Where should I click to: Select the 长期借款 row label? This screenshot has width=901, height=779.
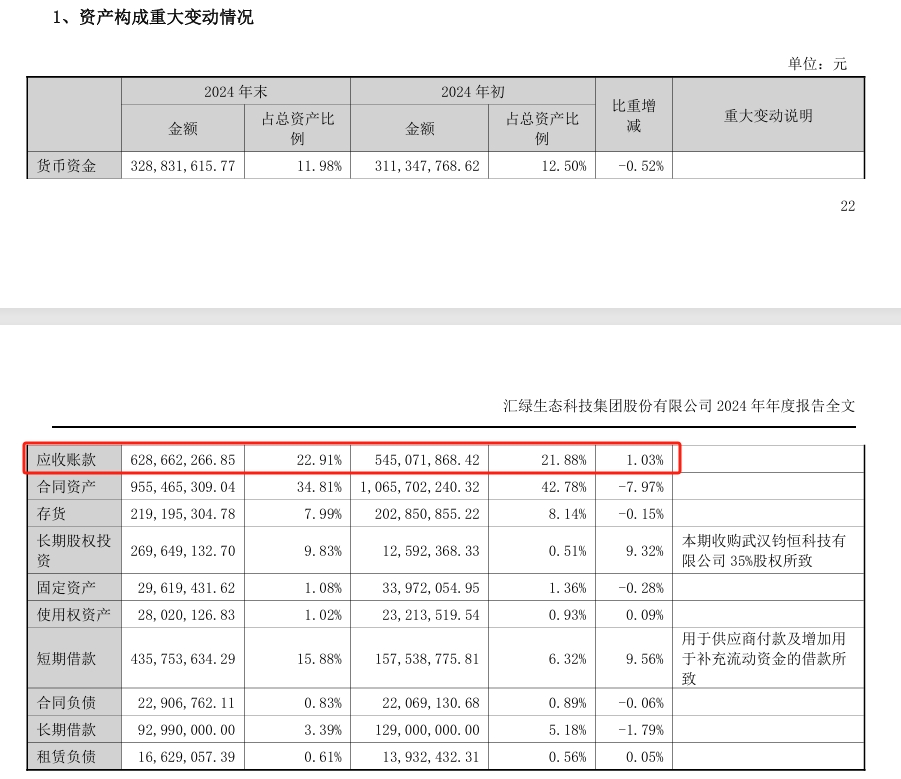tap(66, 730)
